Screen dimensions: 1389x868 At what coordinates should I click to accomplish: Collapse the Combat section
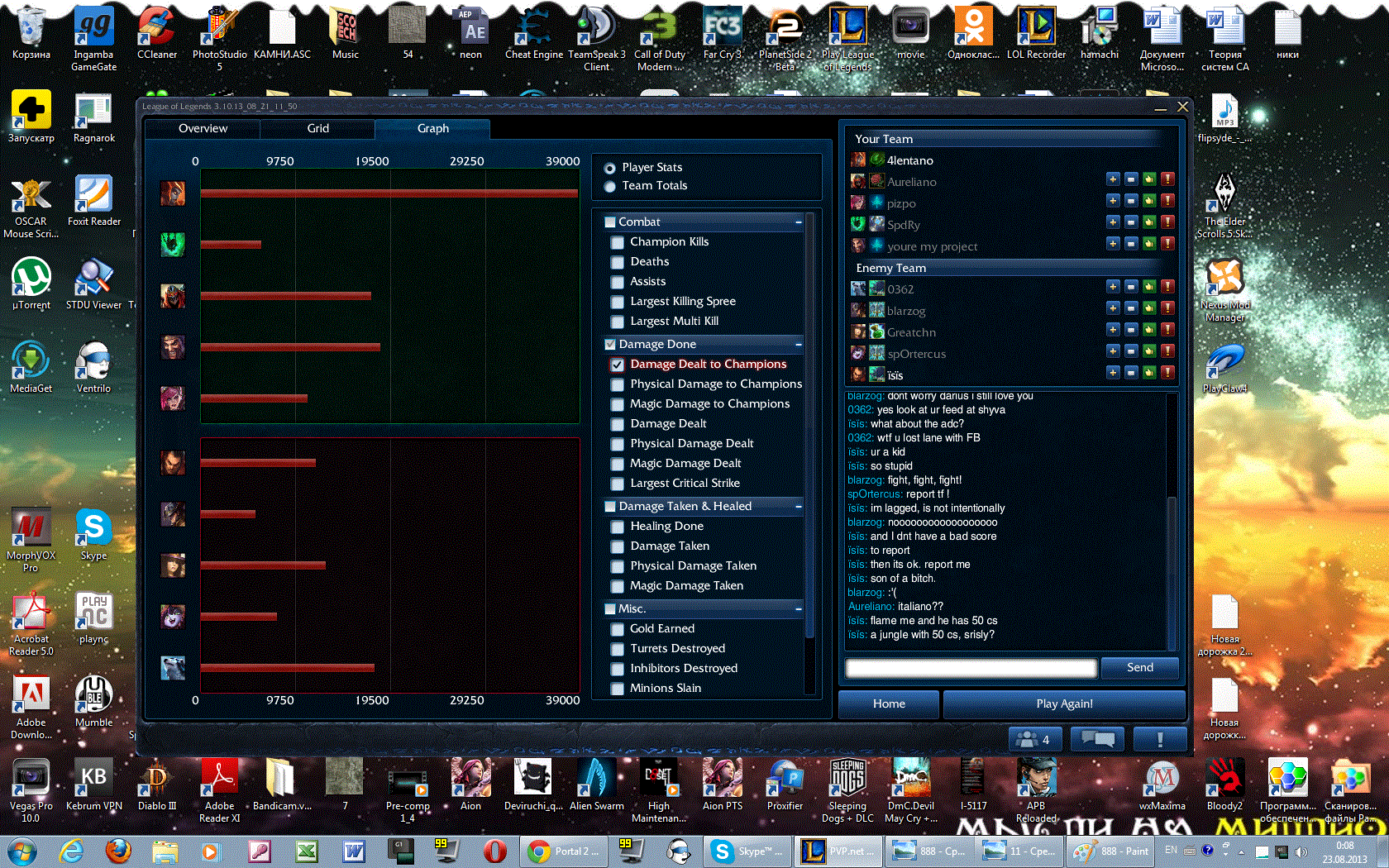coord(799,222)
